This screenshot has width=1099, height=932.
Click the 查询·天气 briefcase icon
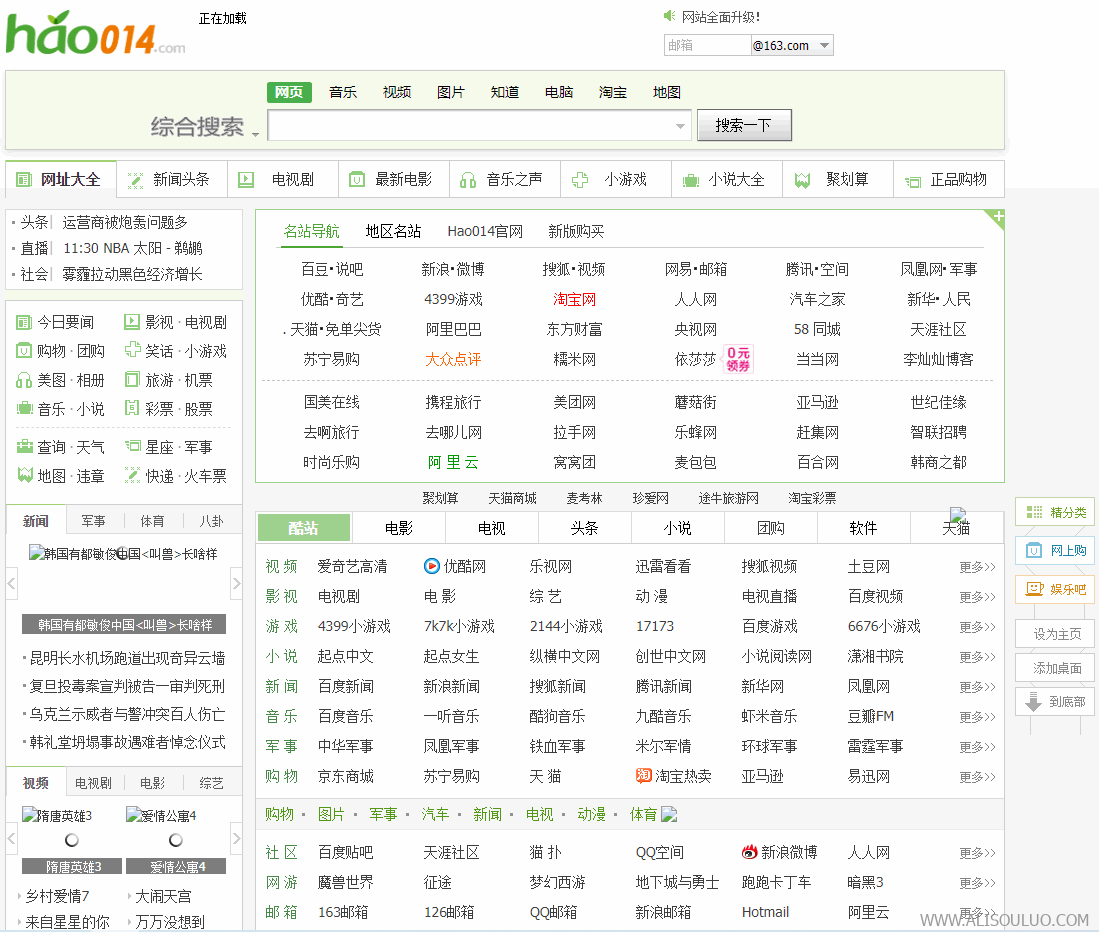coord(25,446)
